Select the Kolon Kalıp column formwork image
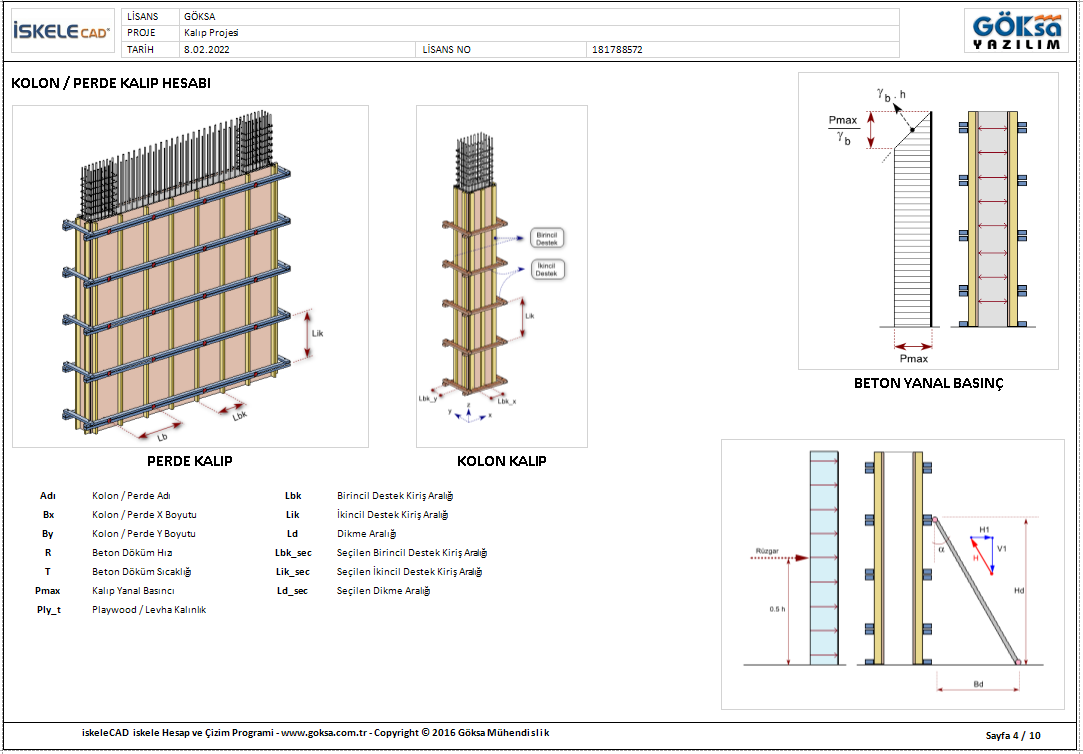Image resolution: width=1083 pixels, height=754 pixels. (501, 276)
